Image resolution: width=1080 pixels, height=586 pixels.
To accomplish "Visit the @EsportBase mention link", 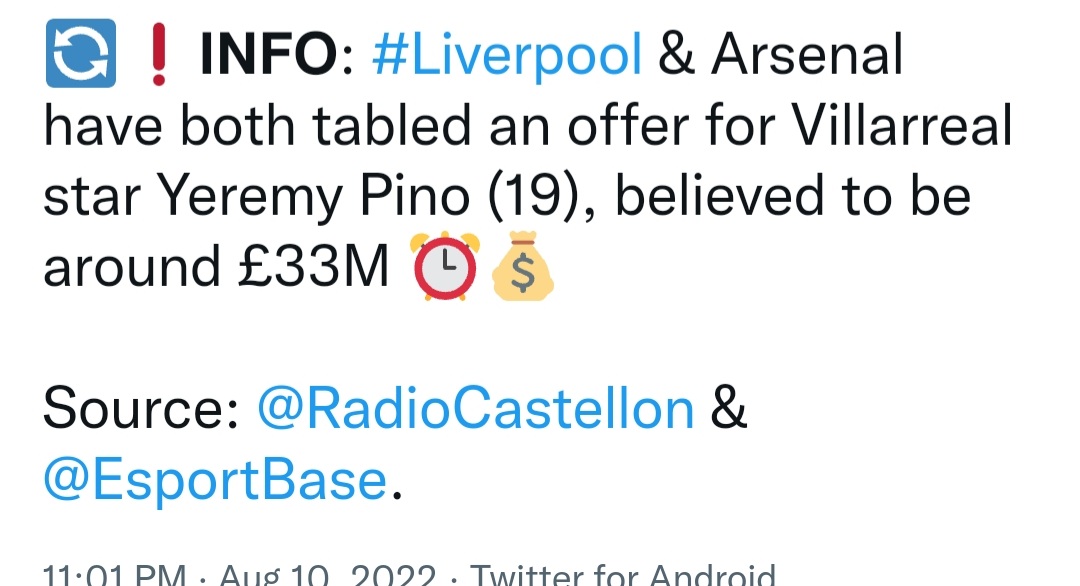I will pyautogui.click(x=214, y=481).
